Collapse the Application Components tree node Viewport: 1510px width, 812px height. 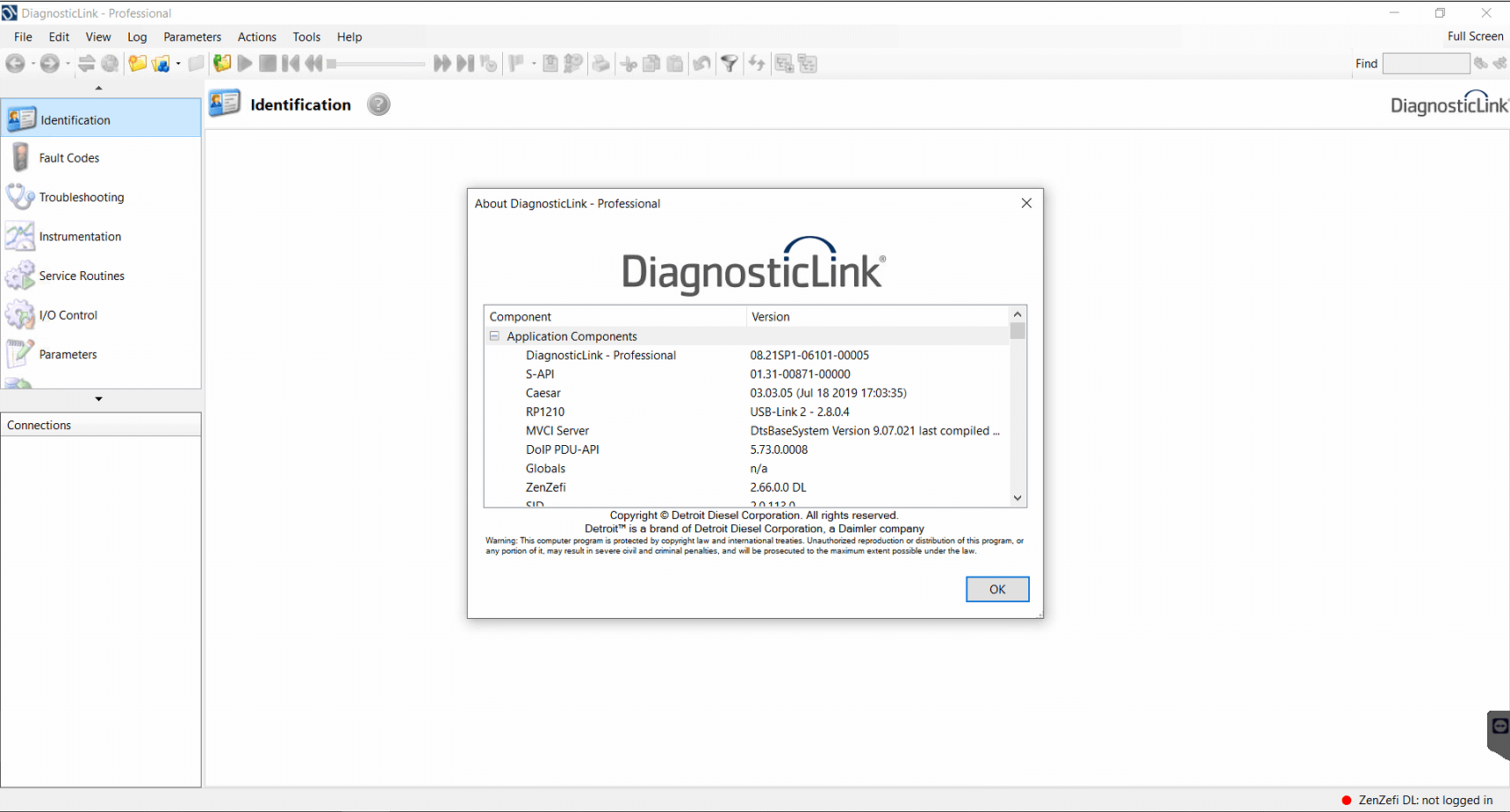point(494,336)
